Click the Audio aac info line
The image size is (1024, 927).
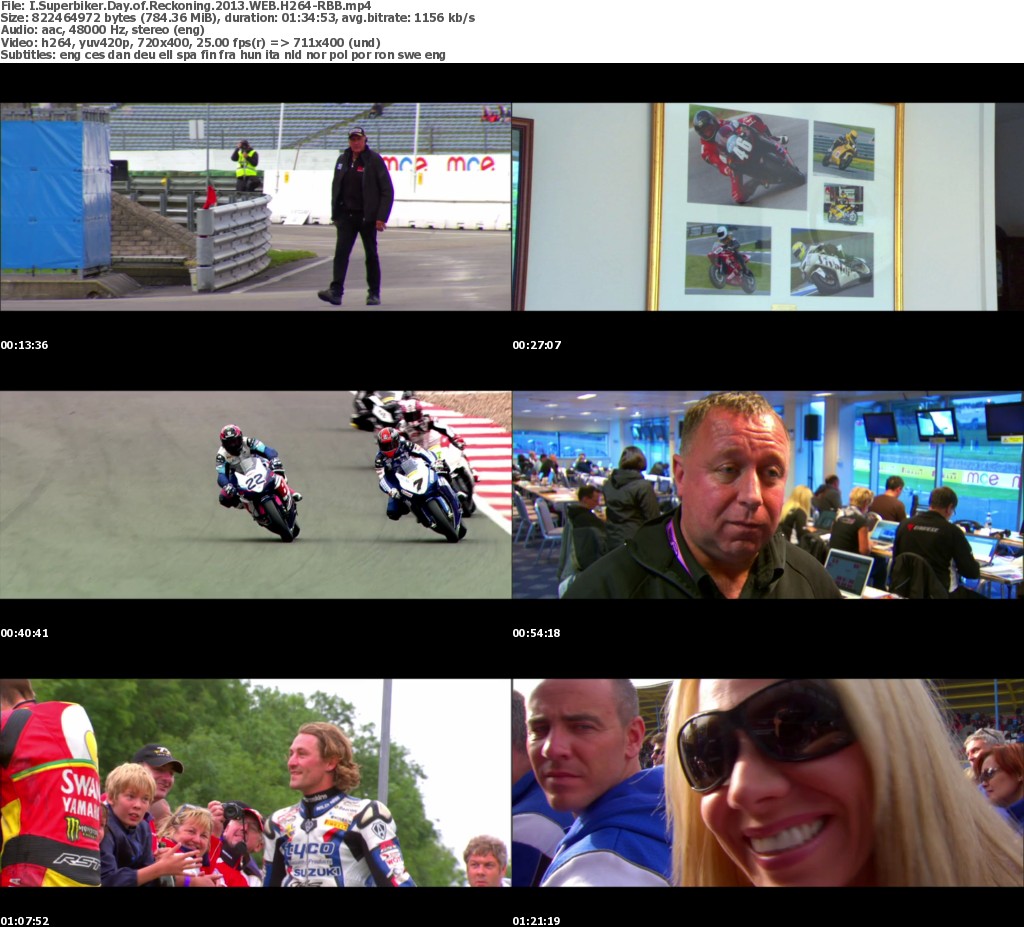(x=103, y=30)
